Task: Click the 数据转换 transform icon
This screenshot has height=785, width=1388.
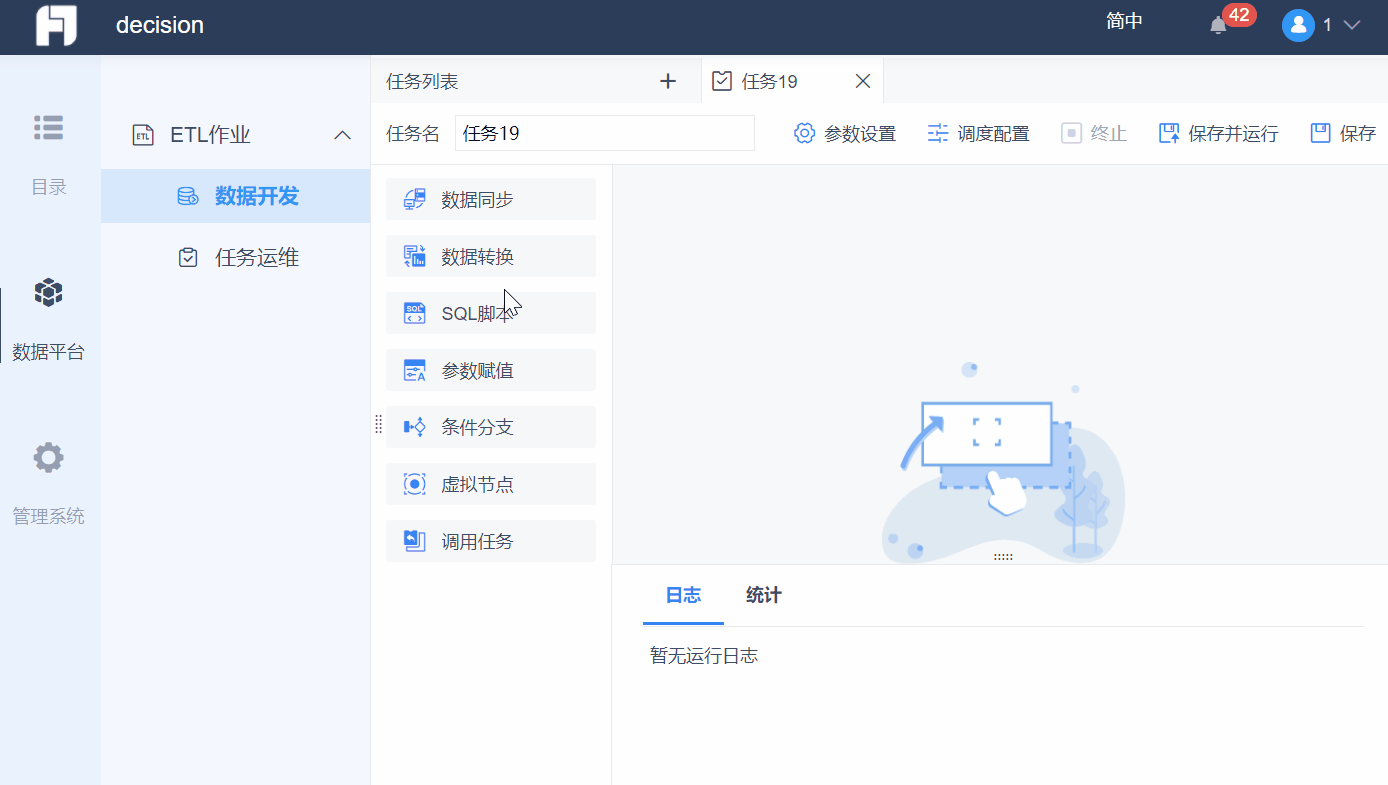Action: point(414,256)
